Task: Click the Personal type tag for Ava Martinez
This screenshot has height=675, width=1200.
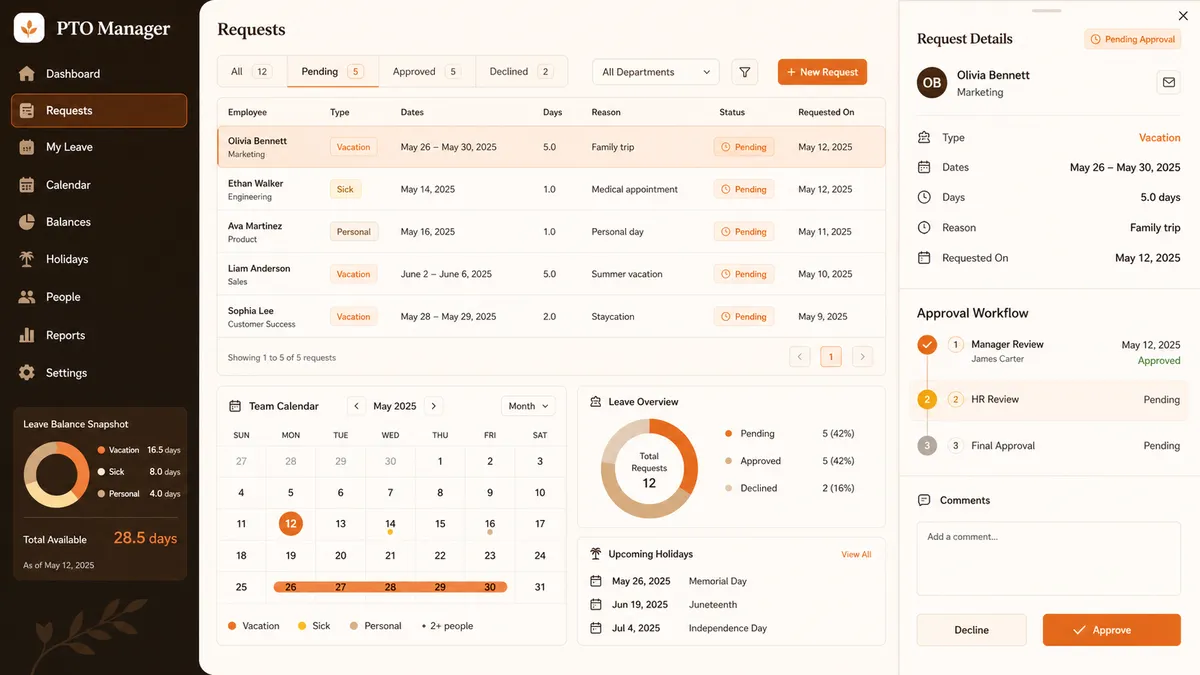Action: click(353, 232)
